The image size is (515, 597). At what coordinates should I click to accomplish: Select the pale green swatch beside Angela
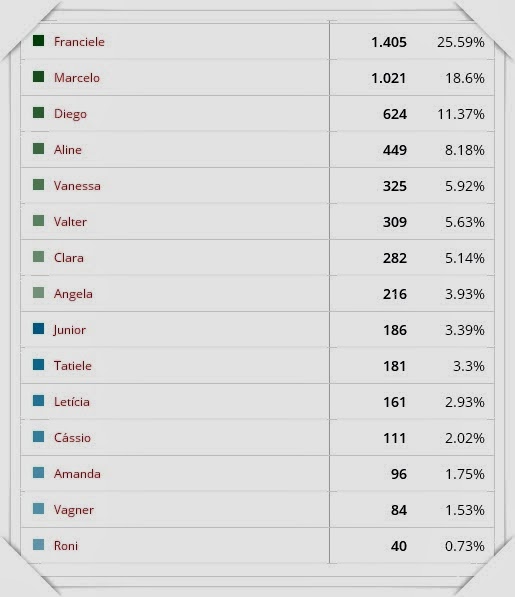[38, 293]
